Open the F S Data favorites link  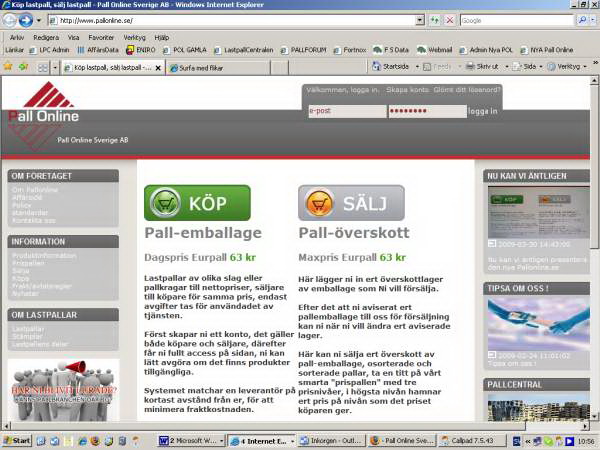[x=391, y=50]
